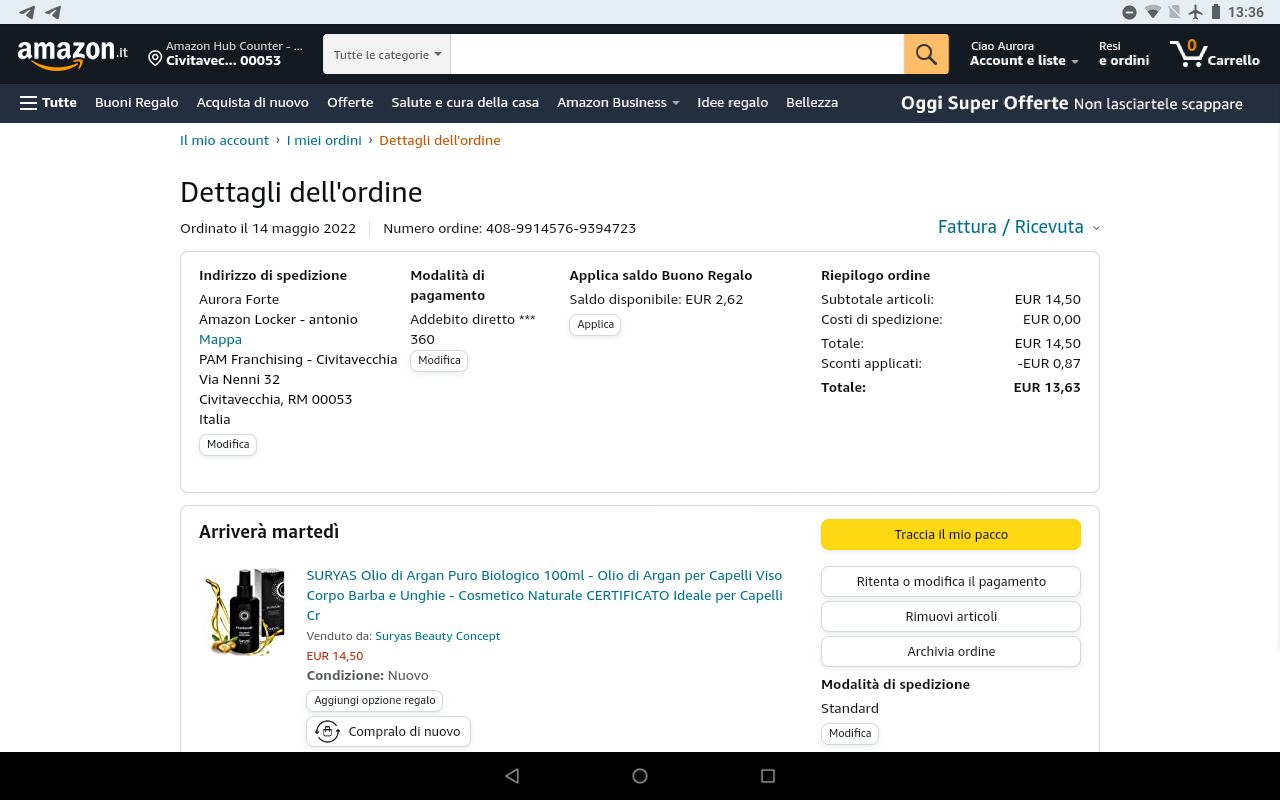Open the Suryas Beauty Concept seller link
The image size is (1280, 800).
(437, 636)
